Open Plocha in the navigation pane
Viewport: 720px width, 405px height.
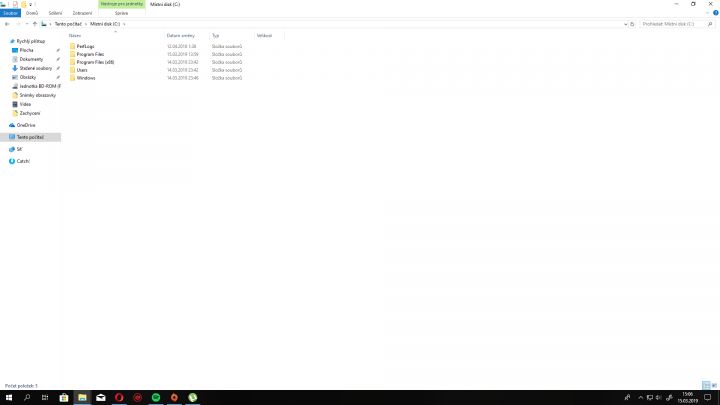coord(26,50)
